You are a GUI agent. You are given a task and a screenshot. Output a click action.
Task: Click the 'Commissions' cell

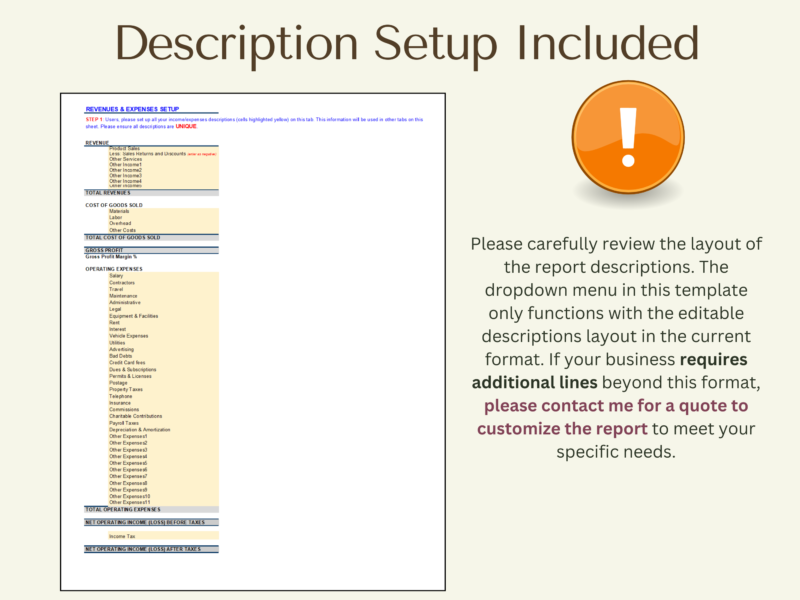(163, 409)
